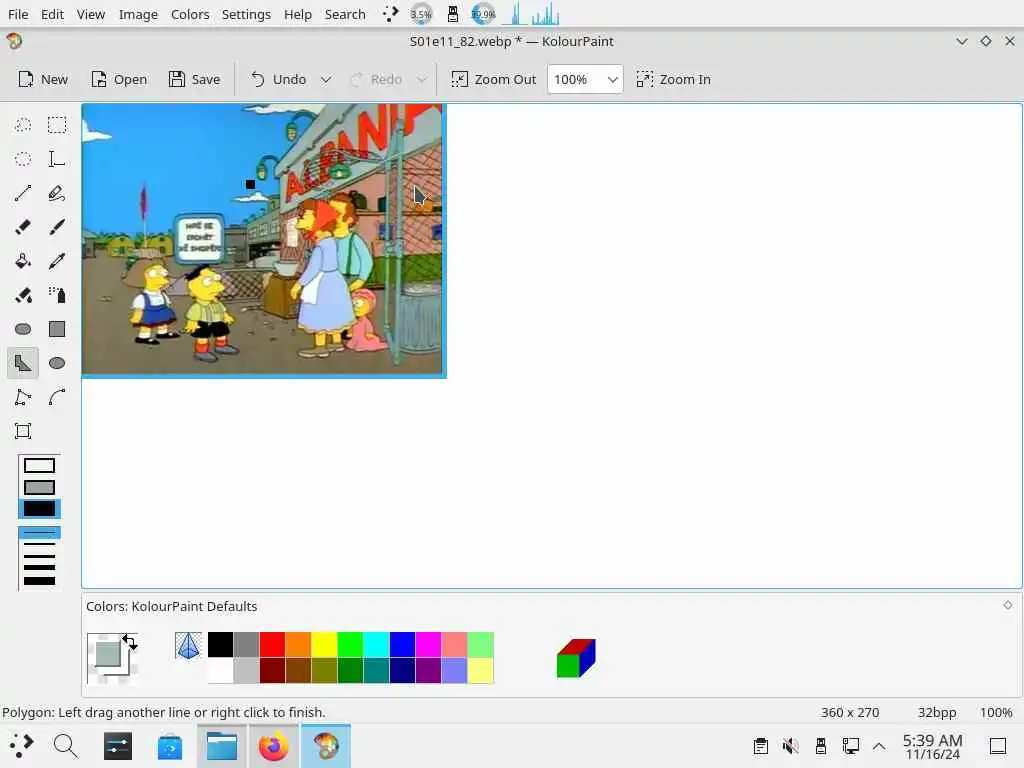This screenshot has height=768, width=1024.
Task: Open the Search menu
Action: (x=345, y=14)
